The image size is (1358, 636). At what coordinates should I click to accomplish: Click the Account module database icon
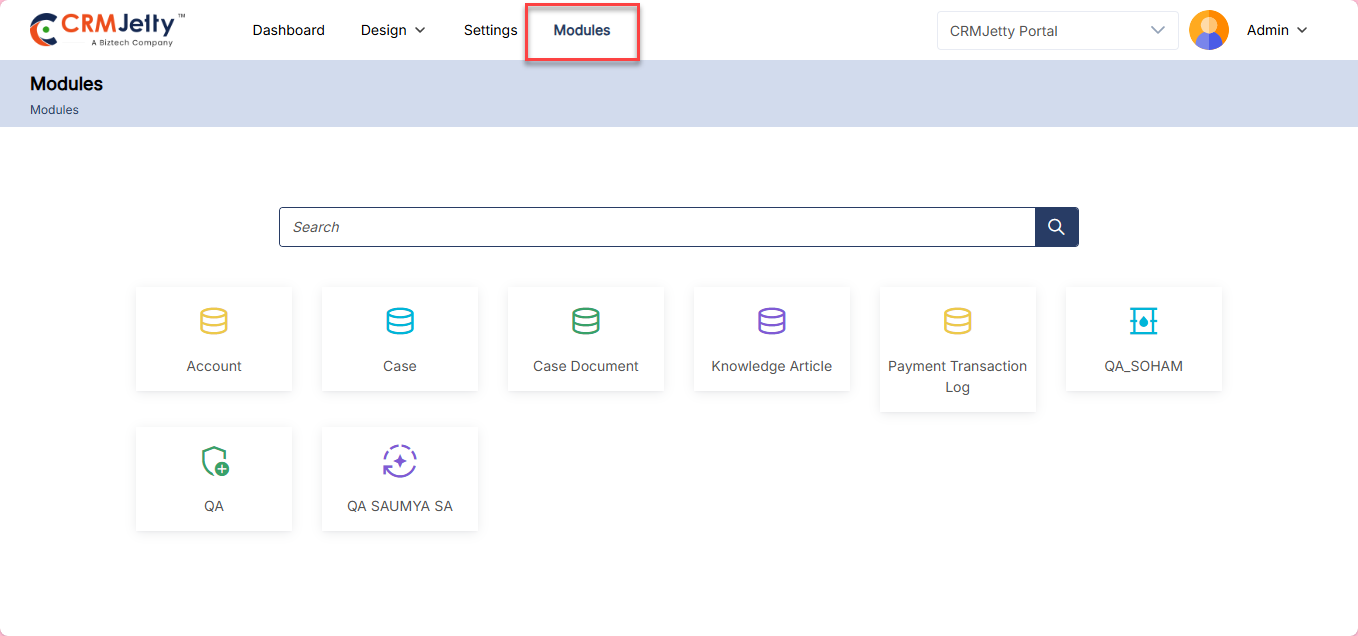214,321
